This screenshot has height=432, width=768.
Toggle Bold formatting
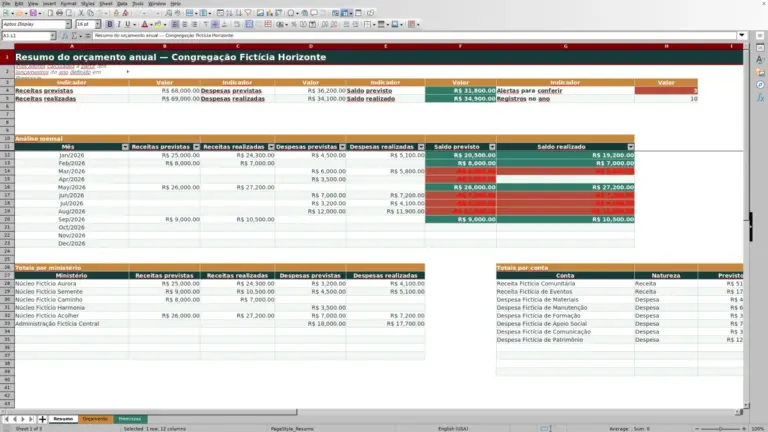(x=110, y=24)
